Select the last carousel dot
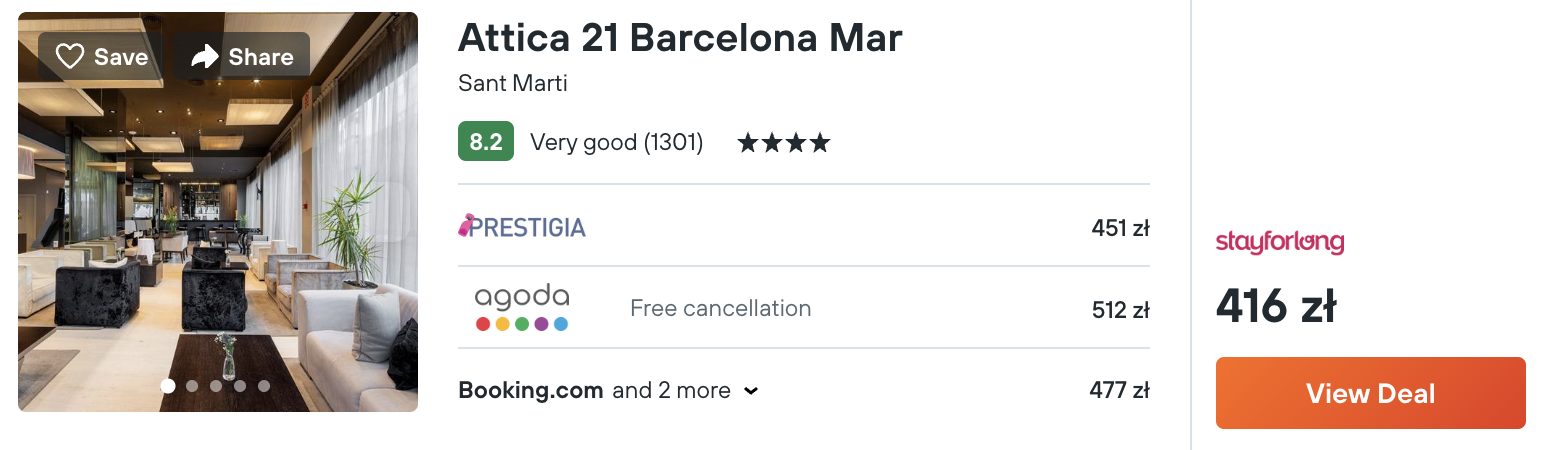The width and height of the screenshot is (1544, 450). pos(264,385)
